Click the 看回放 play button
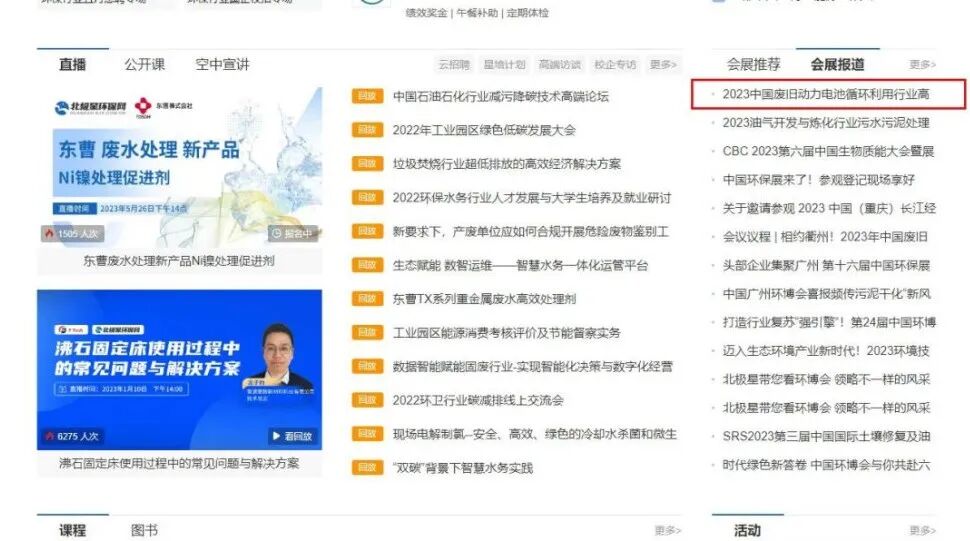The width and height of the screenshot is (970, 541). pos(293,436)
